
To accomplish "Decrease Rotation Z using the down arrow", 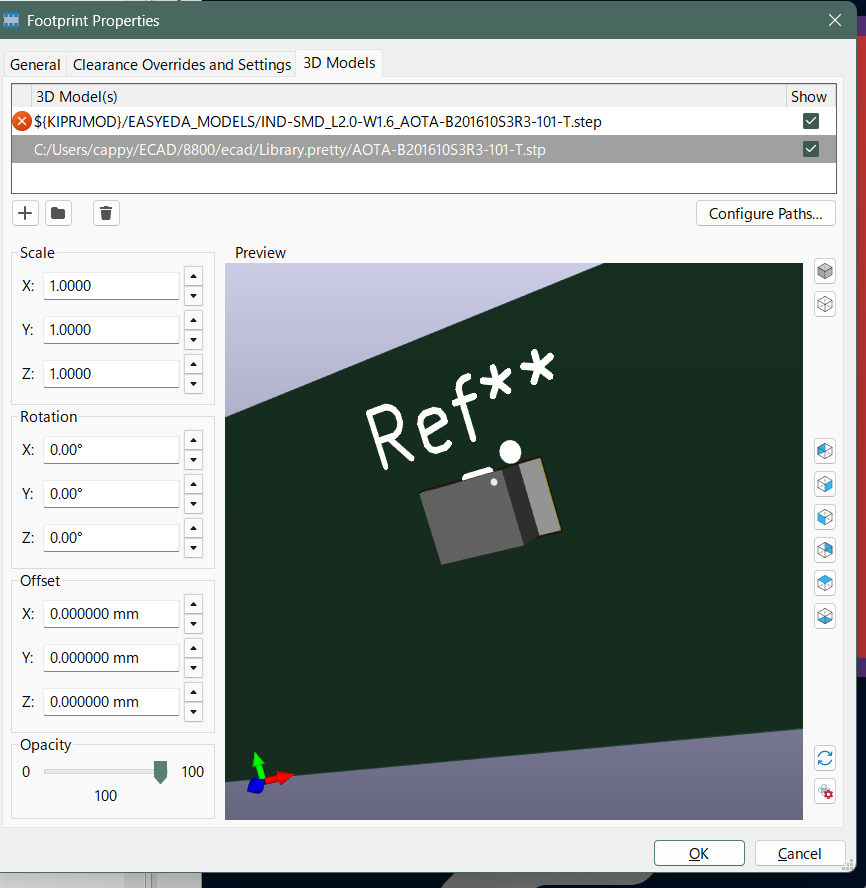I will point(194,547).
